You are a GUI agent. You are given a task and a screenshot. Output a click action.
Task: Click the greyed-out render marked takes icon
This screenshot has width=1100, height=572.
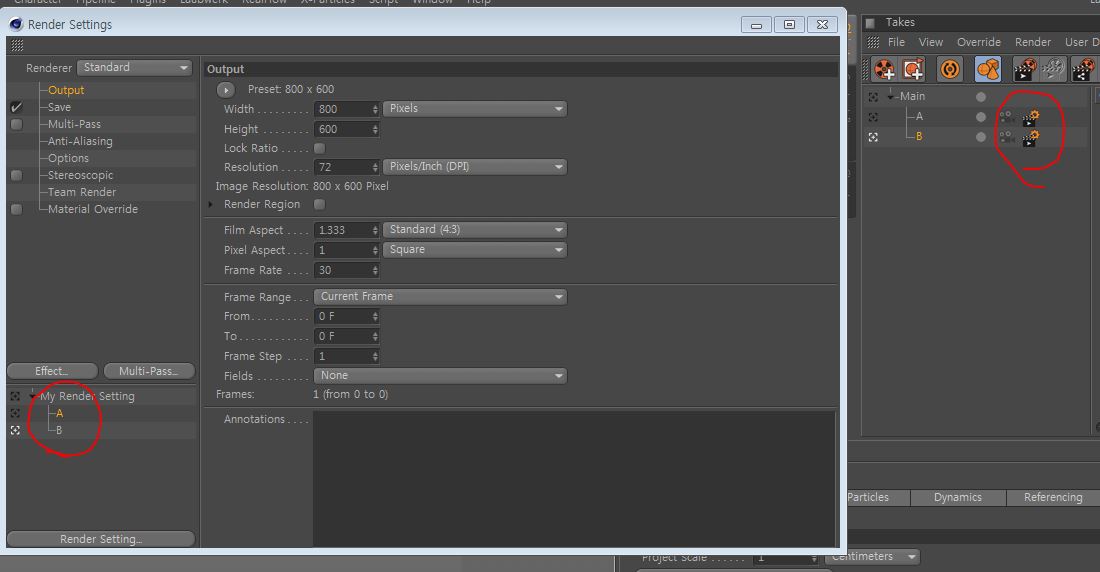click(1053, 69)
